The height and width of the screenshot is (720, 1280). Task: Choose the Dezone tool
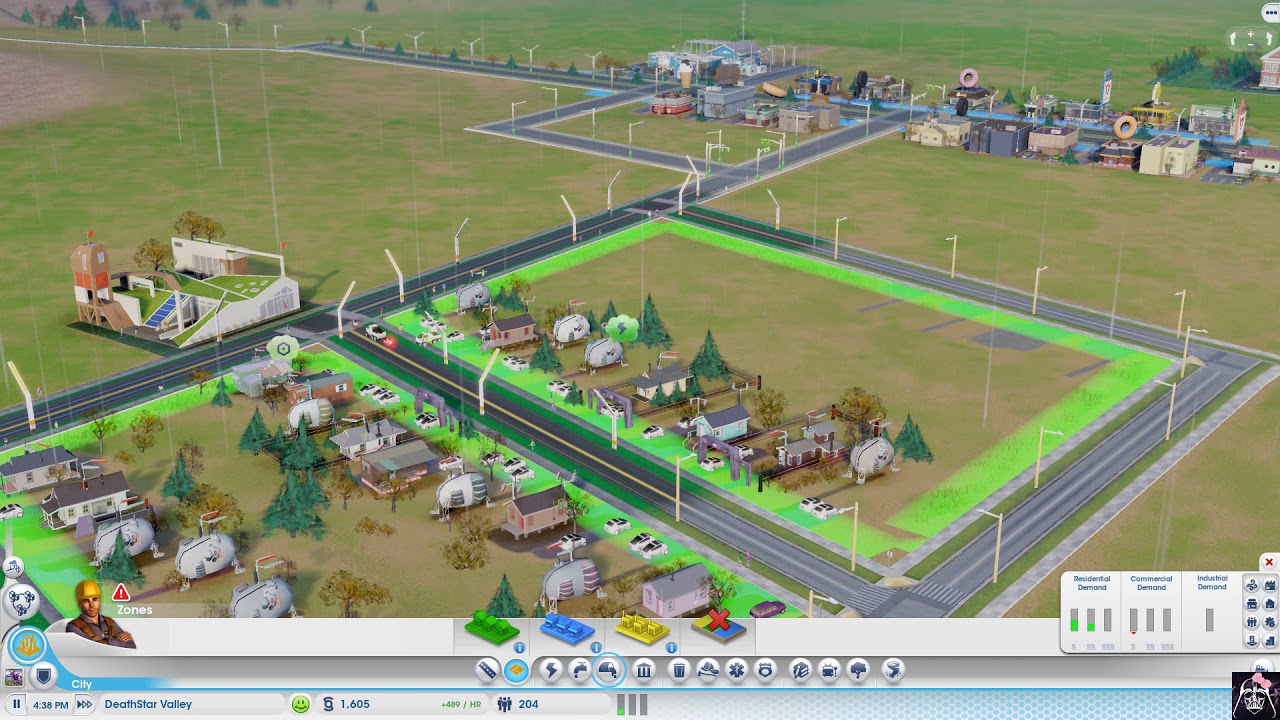pos(719,627)
